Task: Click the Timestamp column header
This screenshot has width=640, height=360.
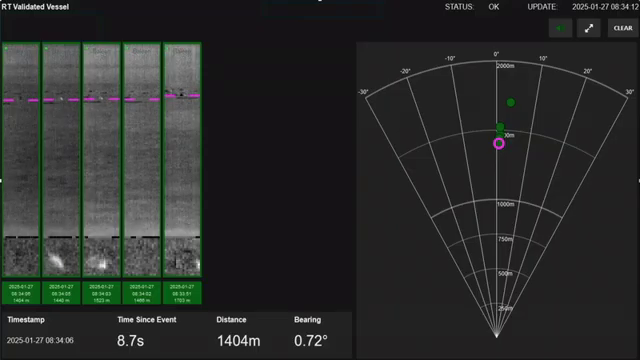Action: pos(26,320)
